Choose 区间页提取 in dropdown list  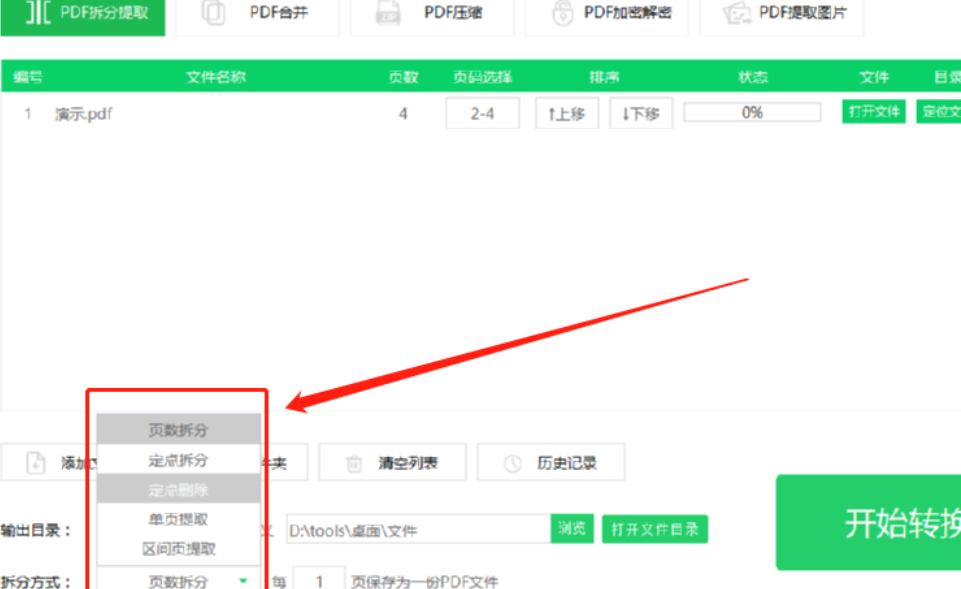coord(178,549)
